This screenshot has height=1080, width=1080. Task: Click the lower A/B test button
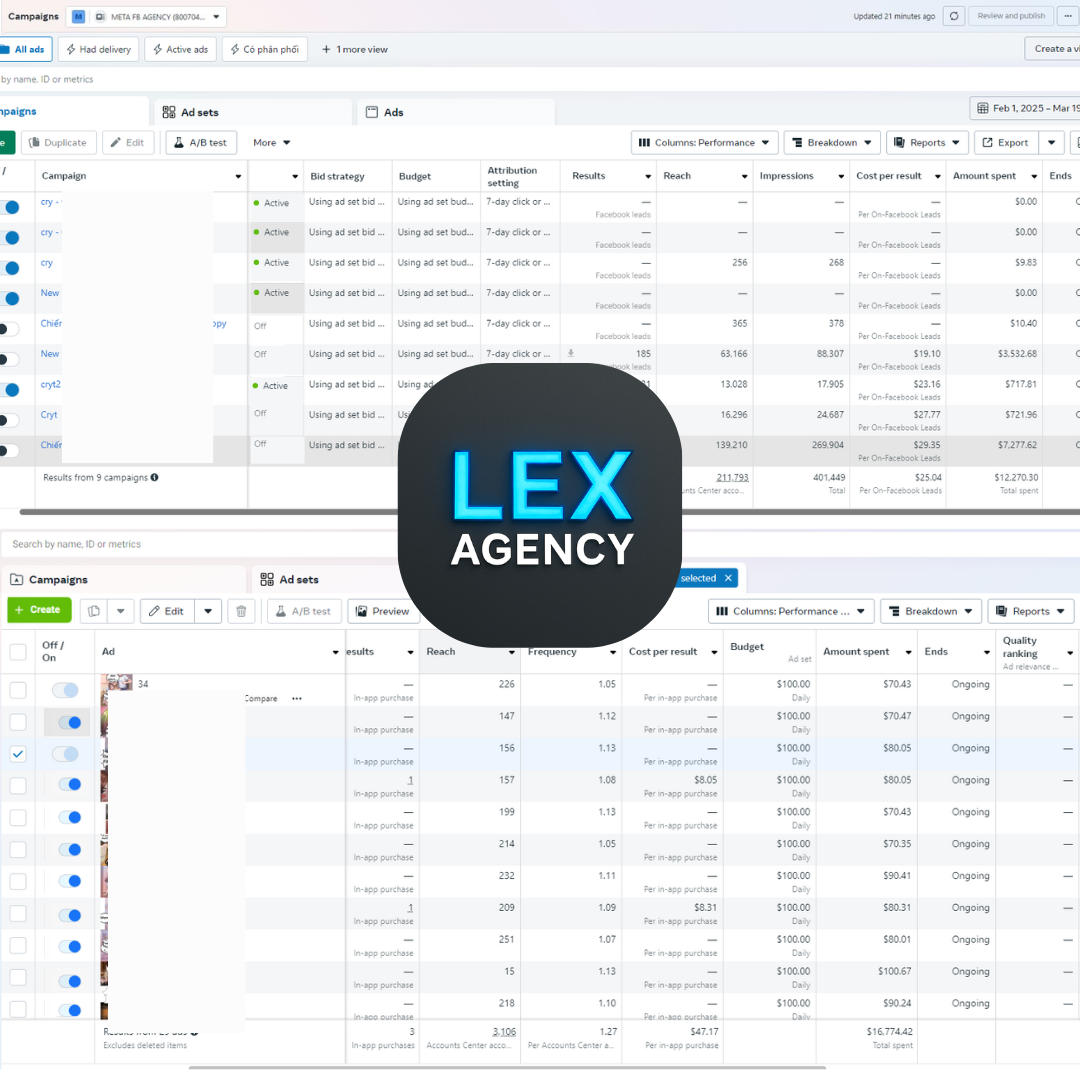304,611
